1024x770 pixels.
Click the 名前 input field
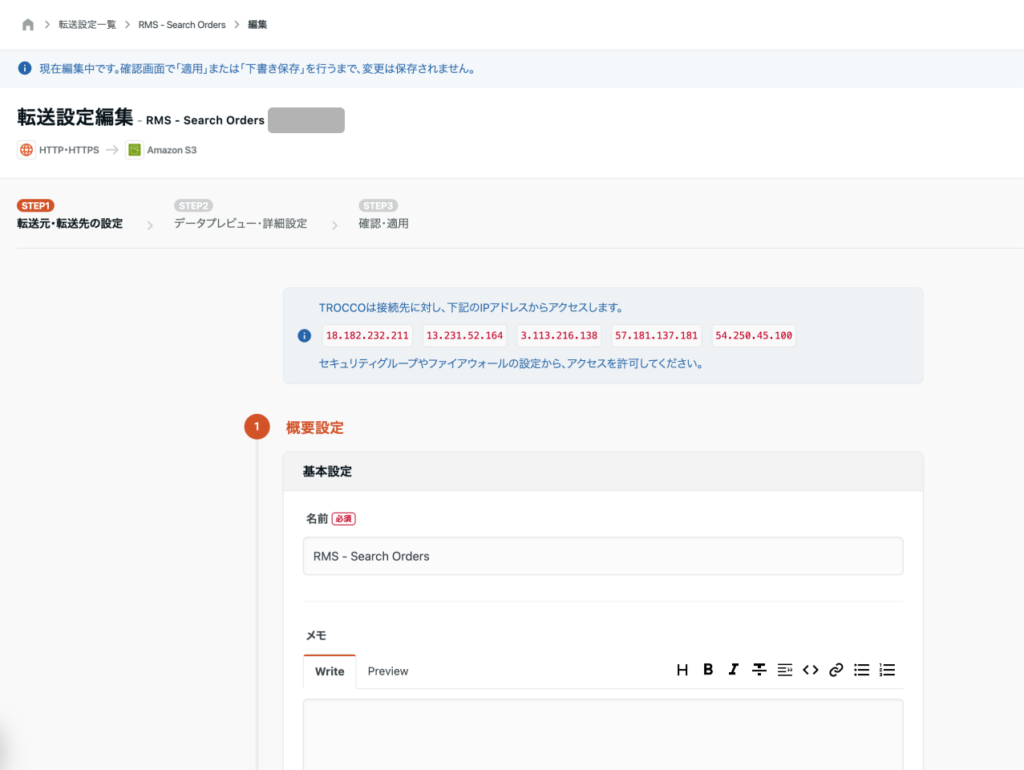pos(602,556)
